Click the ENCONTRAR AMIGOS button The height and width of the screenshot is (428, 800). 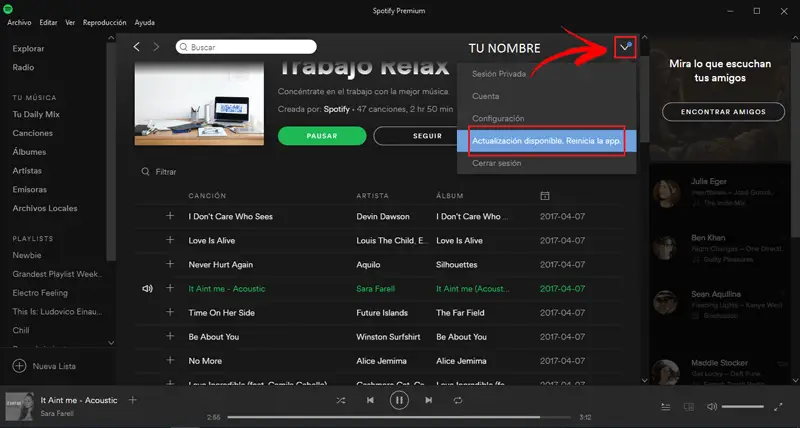click(723, 112)
